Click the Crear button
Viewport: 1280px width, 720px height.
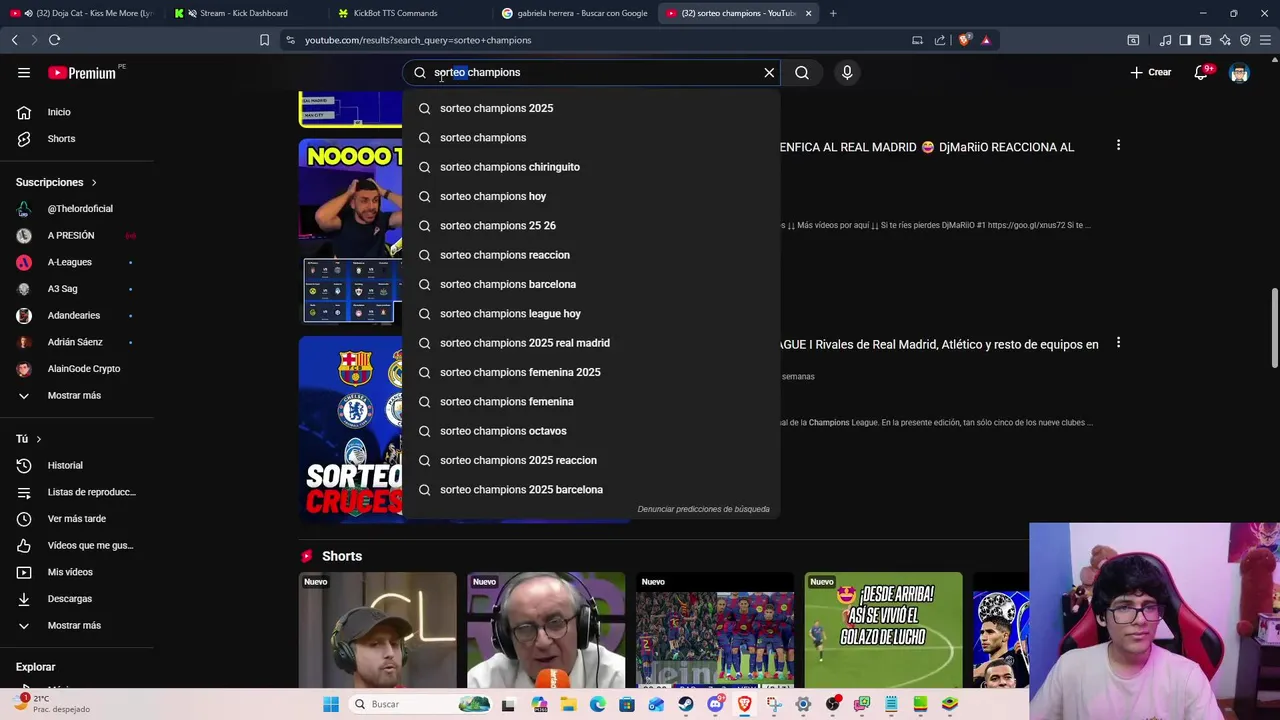[1151, 72]
